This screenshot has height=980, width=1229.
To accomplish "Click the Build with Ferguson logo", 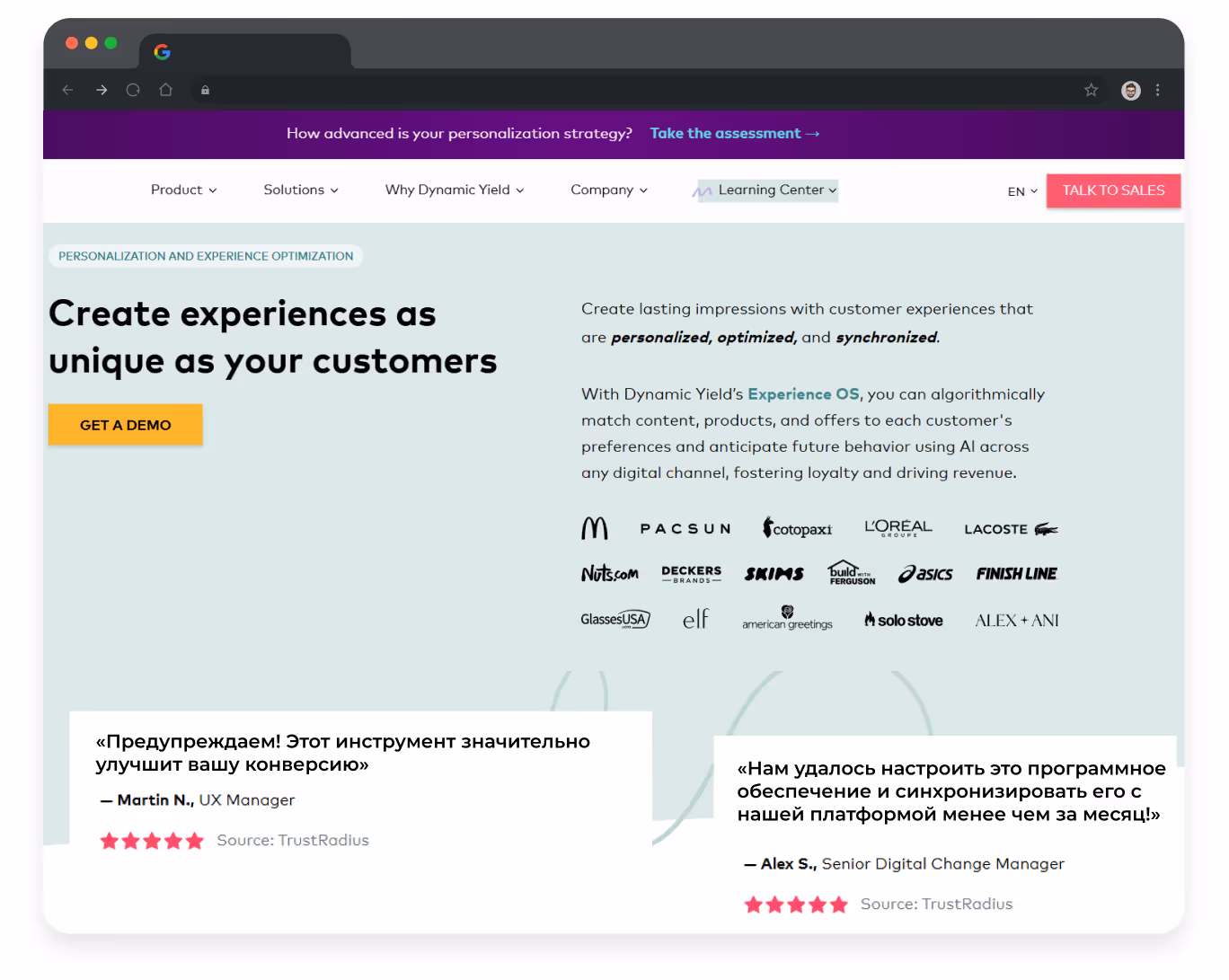I will pyautogui.click(x=852, y=573).
